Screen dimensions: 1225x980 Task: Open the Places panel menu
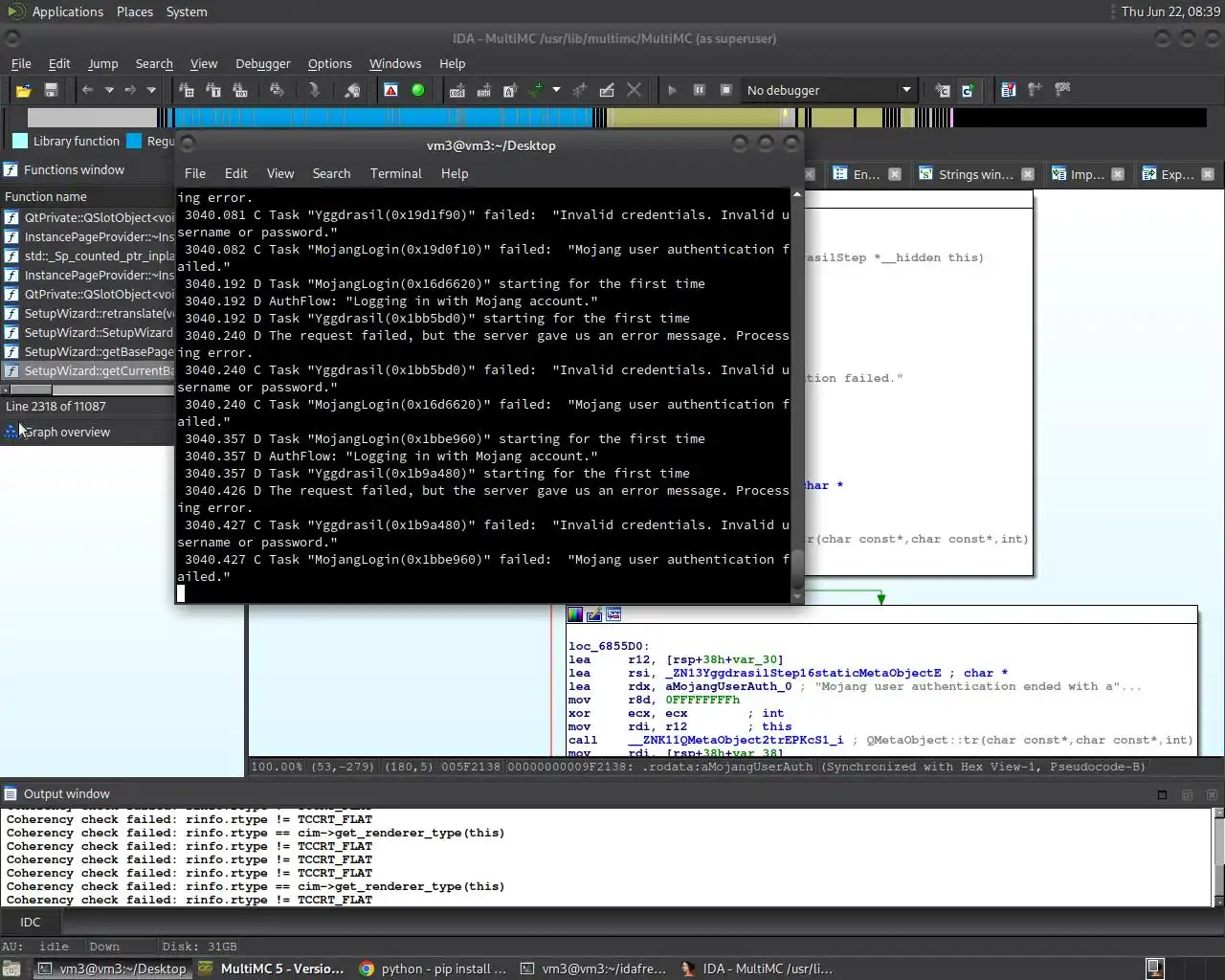click(x=135, y=11)
